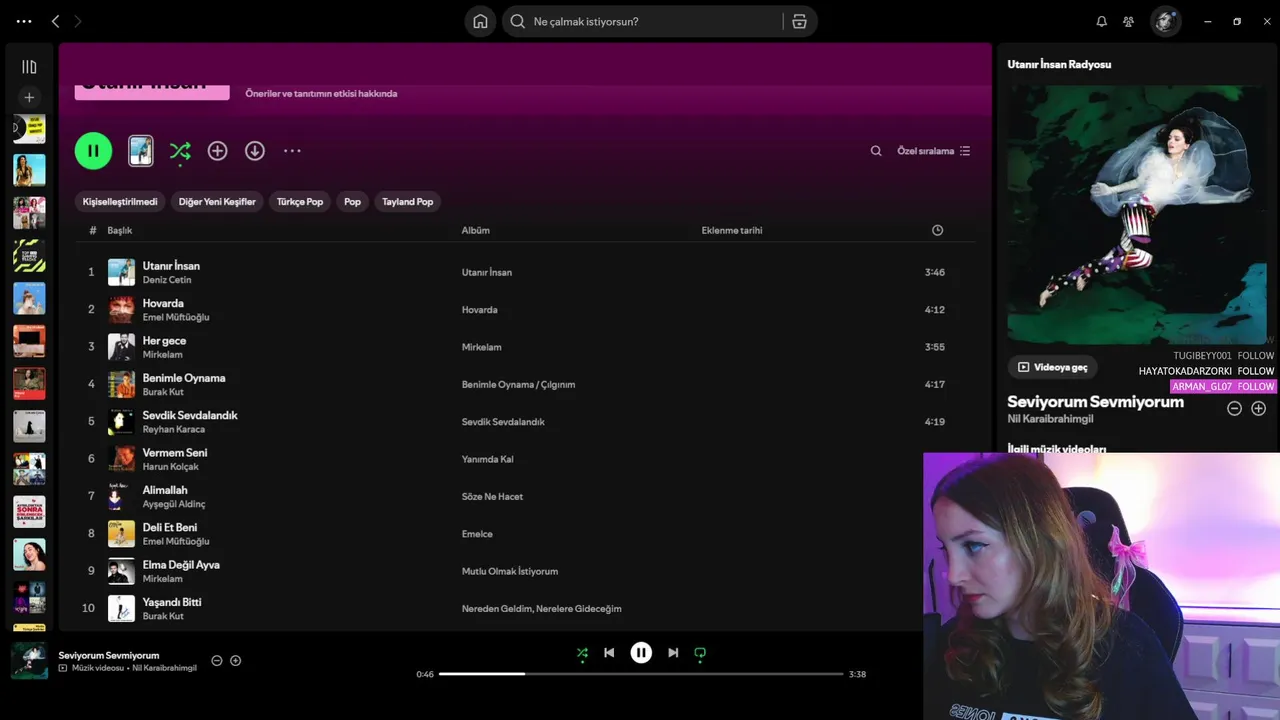The width and height of the screenshot is (1280, 720).
Task: Select the track Hovarda
Action: coord(163,303)
